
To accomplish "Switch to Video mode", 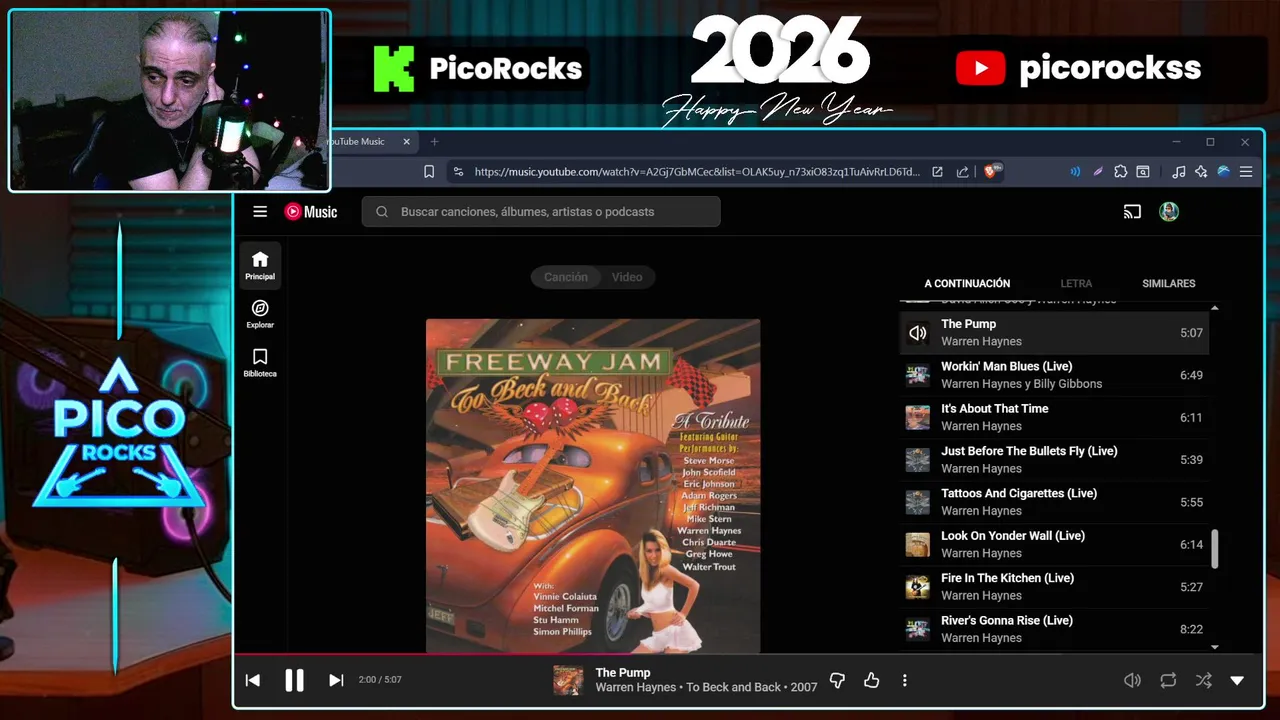I will click(x=627, y=277).
